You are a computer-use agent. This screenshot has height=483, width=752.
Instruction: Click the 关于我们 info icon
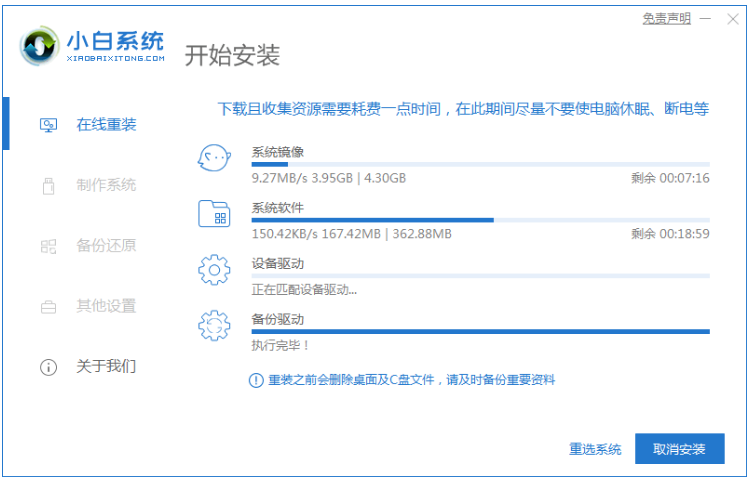tap(47, 367)
